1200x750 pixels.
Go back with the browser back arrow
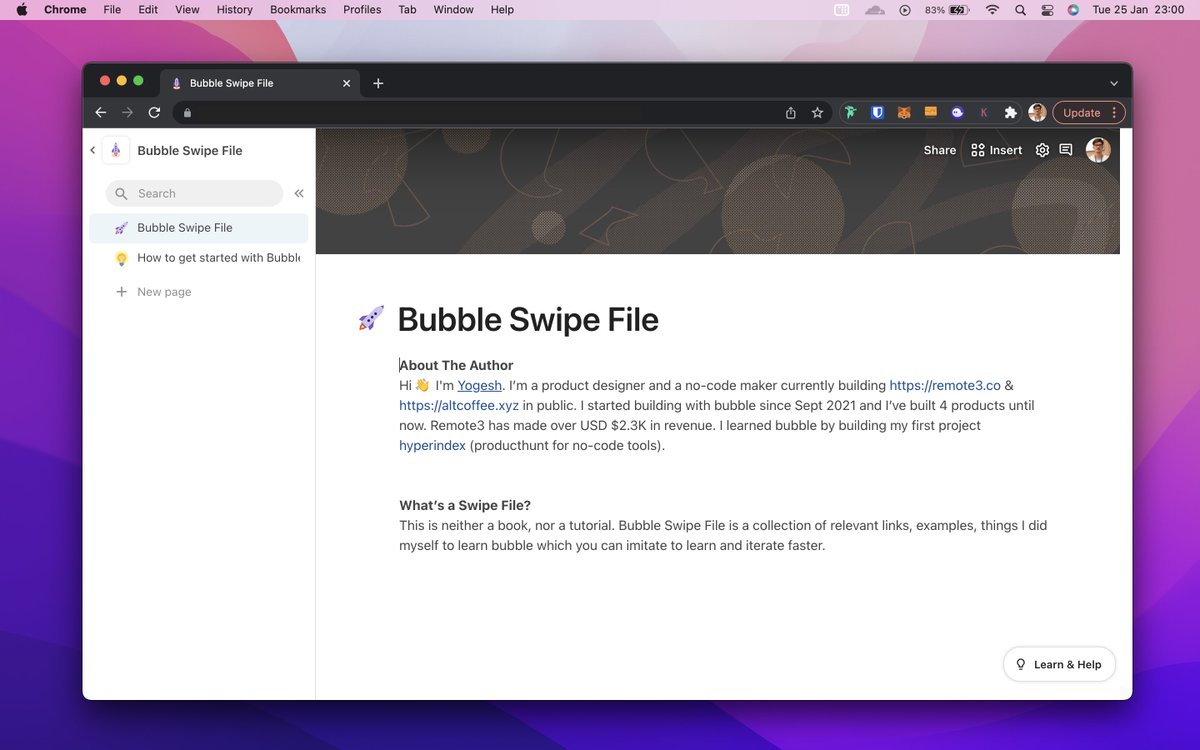(100, 113)
